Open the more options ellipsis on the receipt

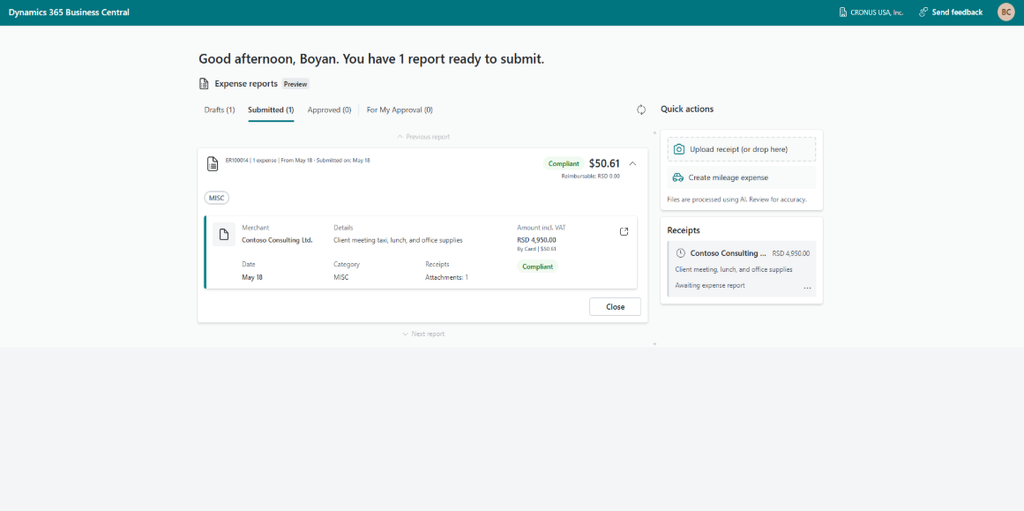tap(807, 288)
